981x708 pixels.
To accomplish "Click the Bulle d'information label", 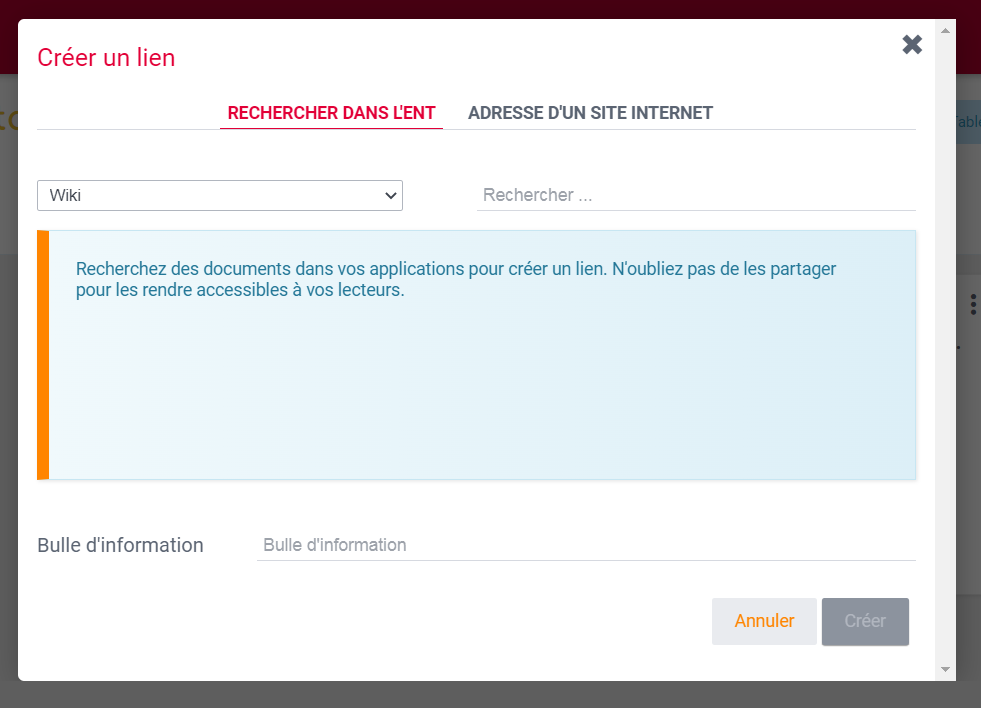I will click(120, 545).
